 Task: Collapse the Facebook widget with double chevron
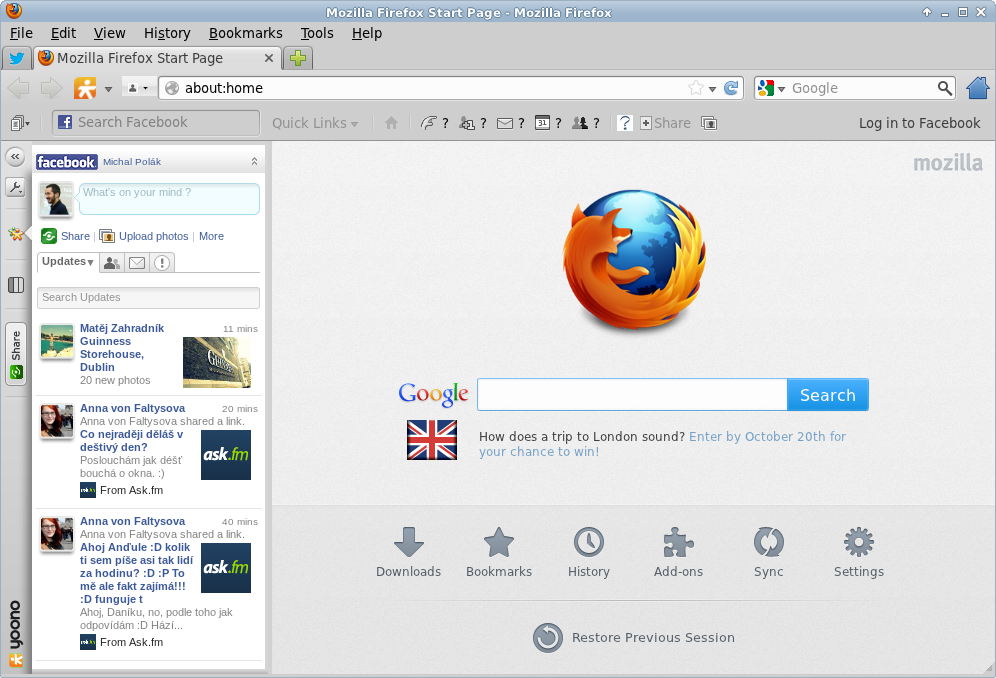click(x=254, y=162)
